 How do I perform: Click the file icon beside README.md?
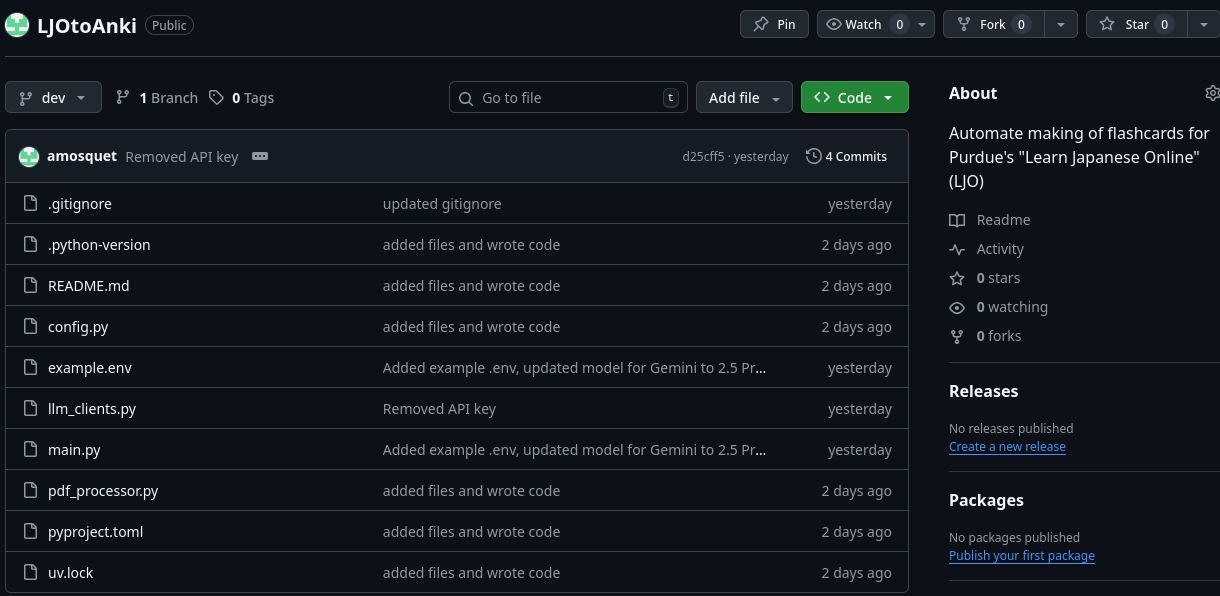pyautogui.click(x=29, y=286)
